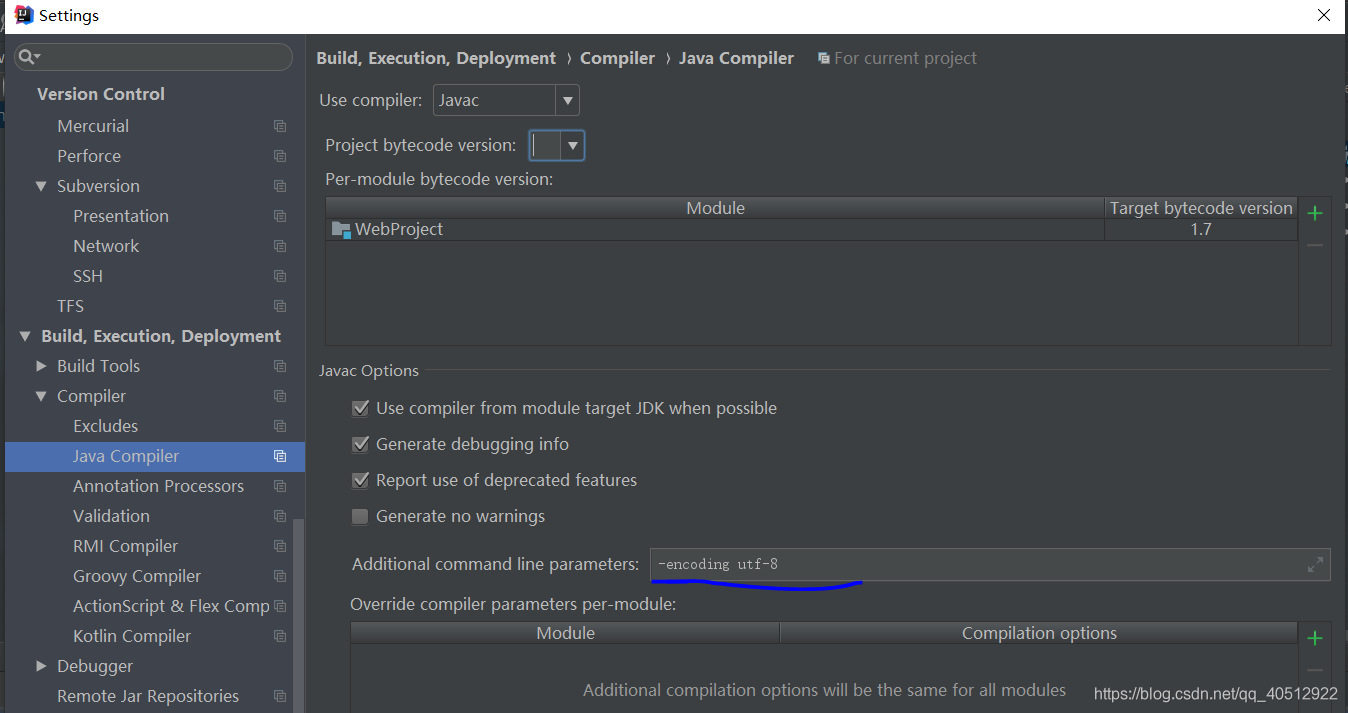The width and height of the screenshot is (1348, 713).
Task: Click the search magnifier icon in settings
Action: [x=28, y=57]
